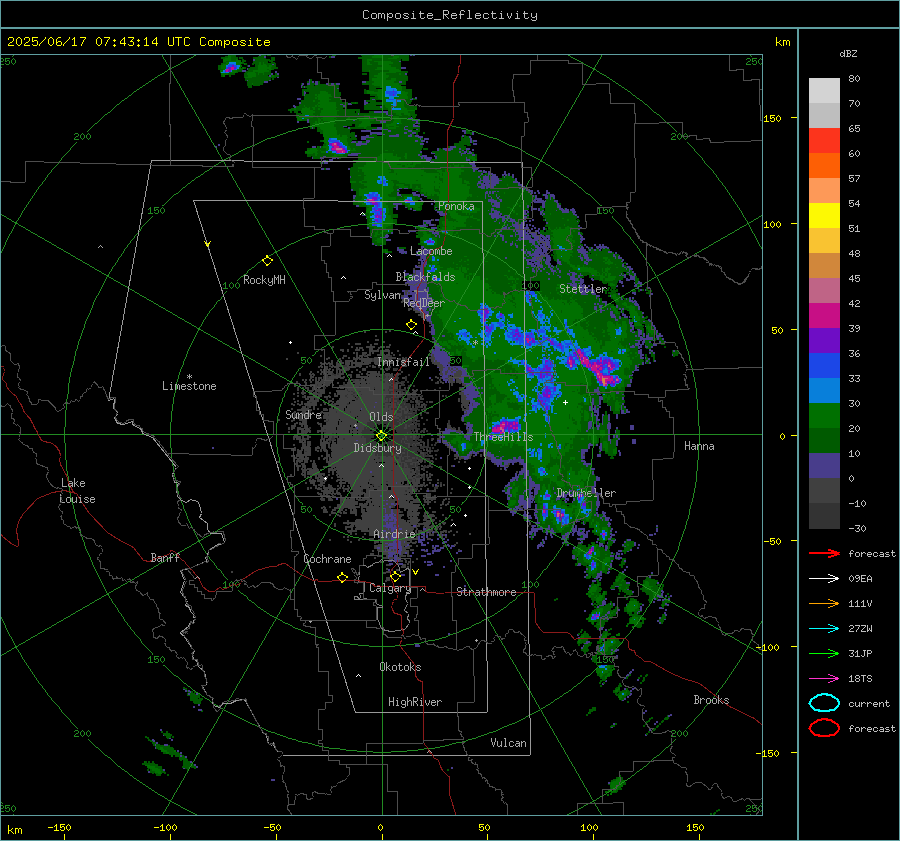The width and height of the screenshot is (900, 841).
Task: Select the 30 dBZ green swatch
Action: point(824,416)
